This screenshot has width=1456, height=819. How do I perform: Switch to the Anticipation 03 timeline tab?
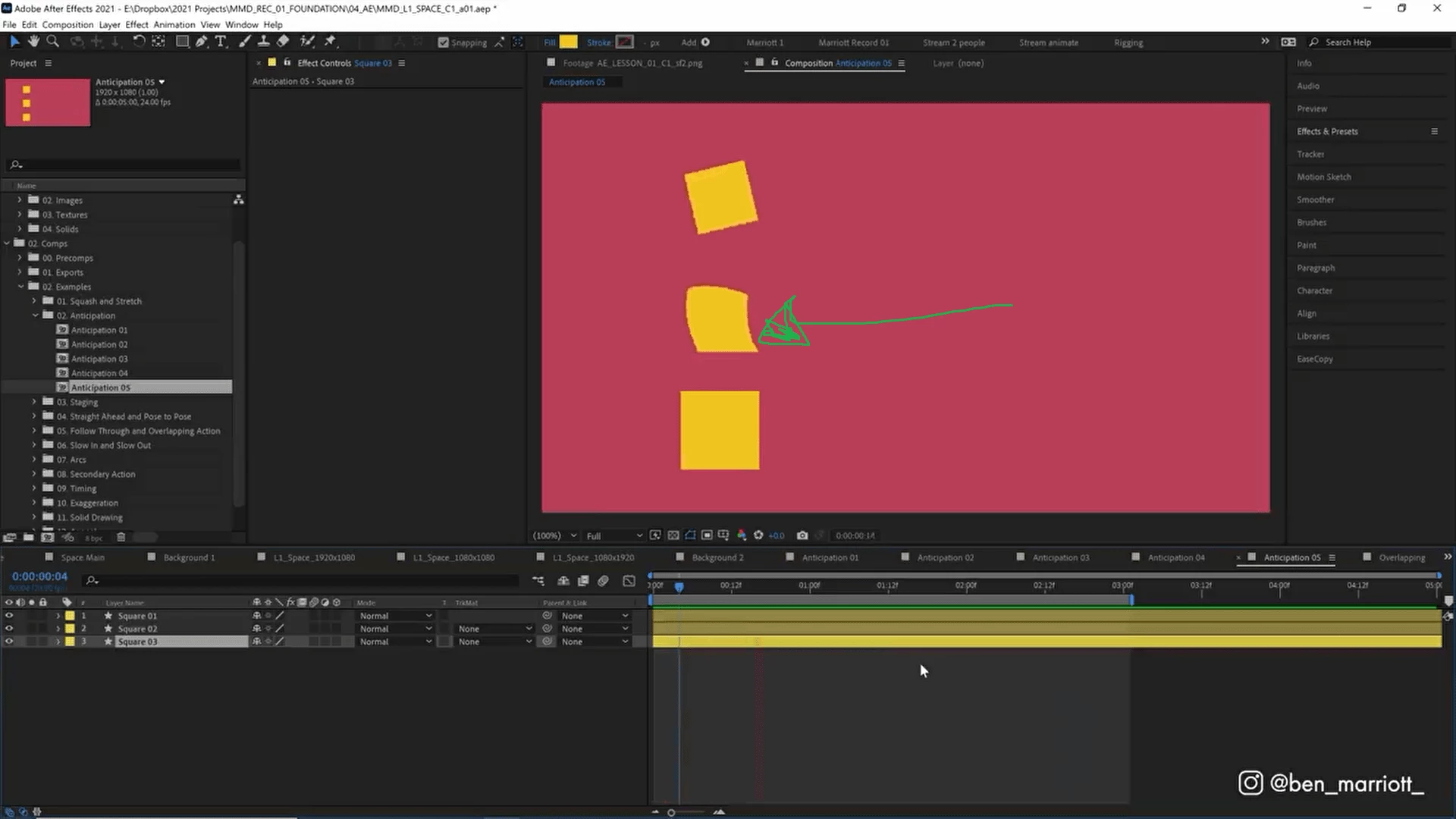click(1060, 557)
